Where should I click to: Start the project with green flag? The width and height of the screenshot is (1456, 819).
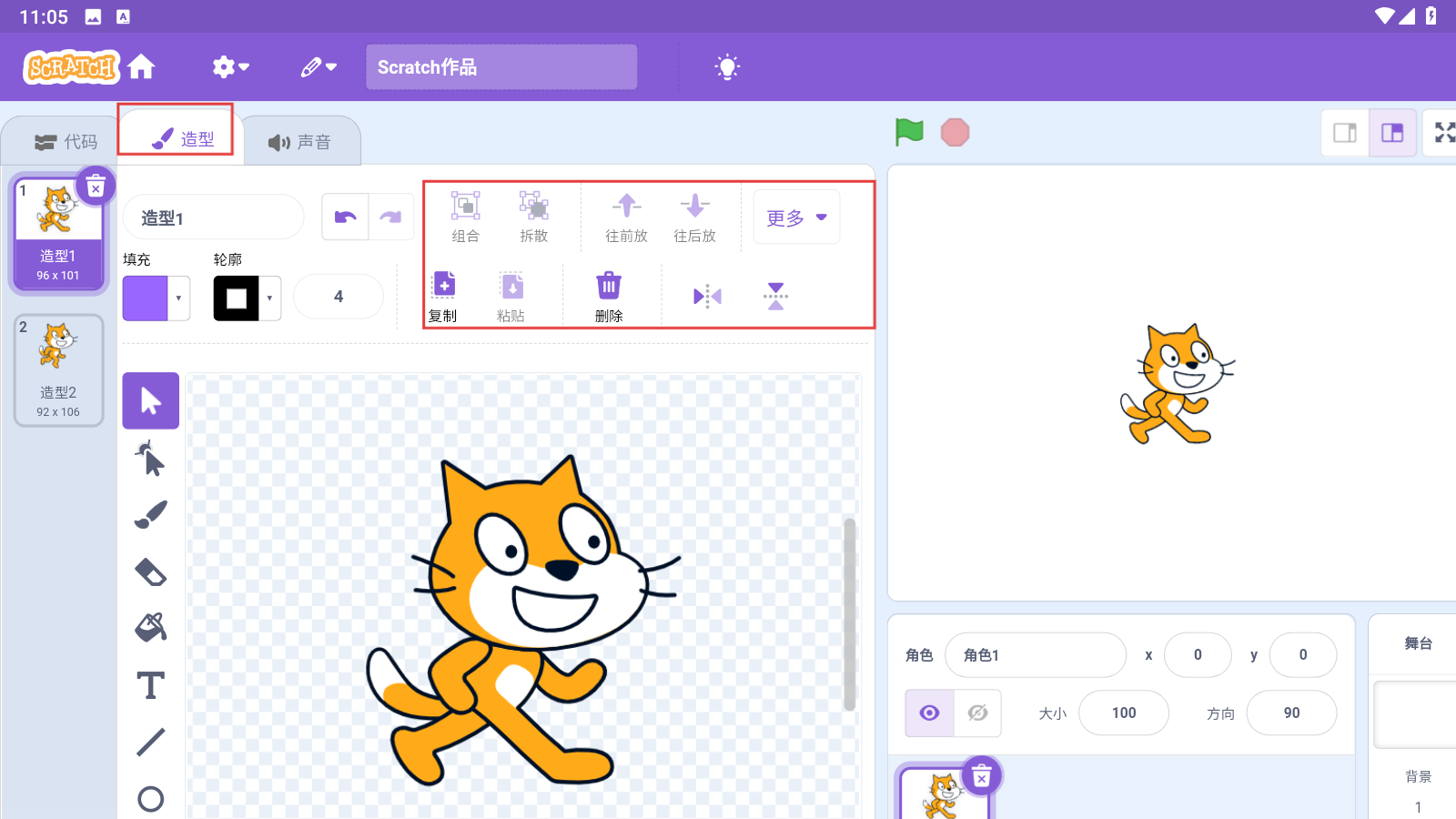tap(909, 132)
